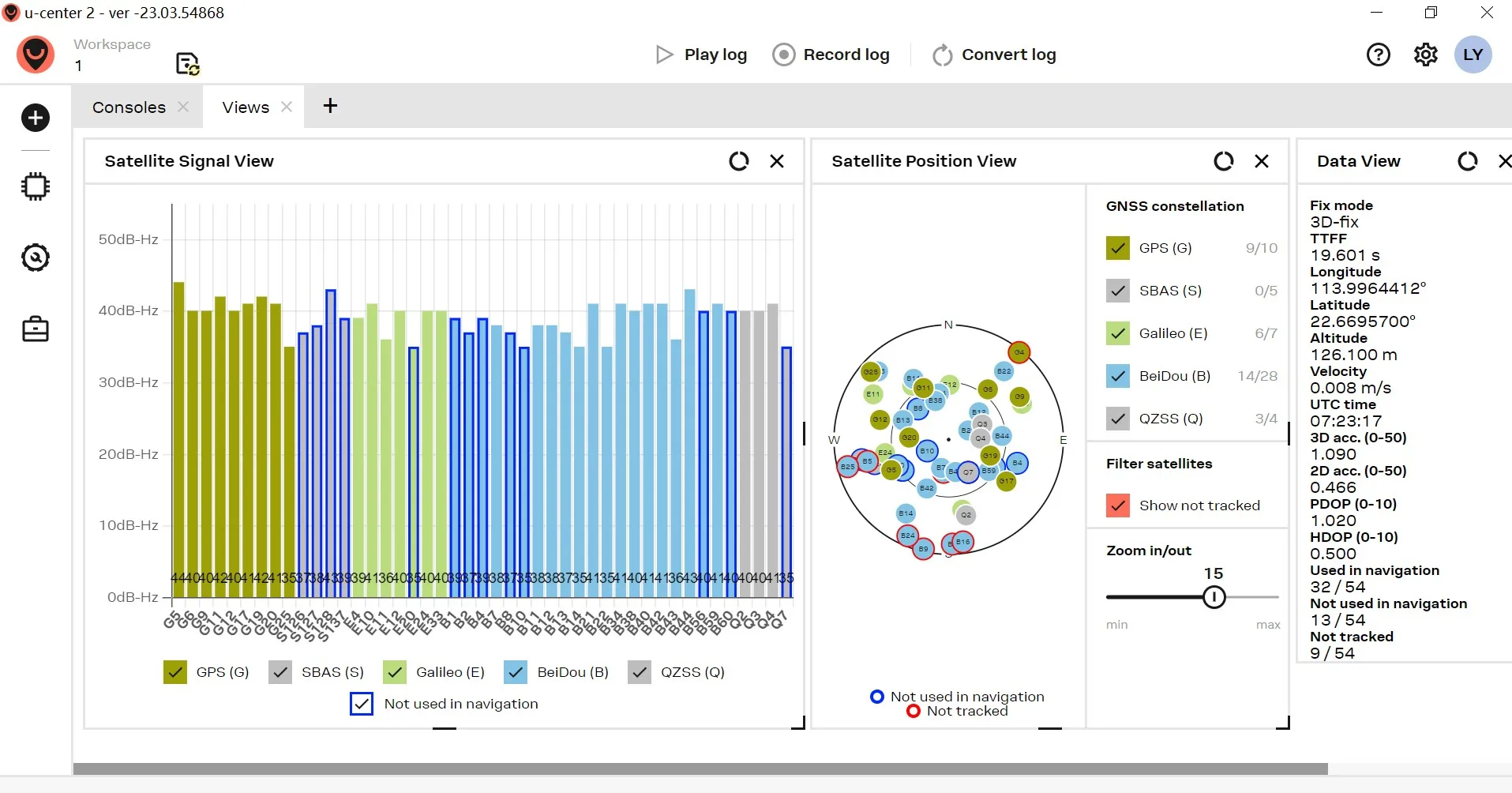Select the Views tab
1512x793 pixels.
click(x=246, y=107)
